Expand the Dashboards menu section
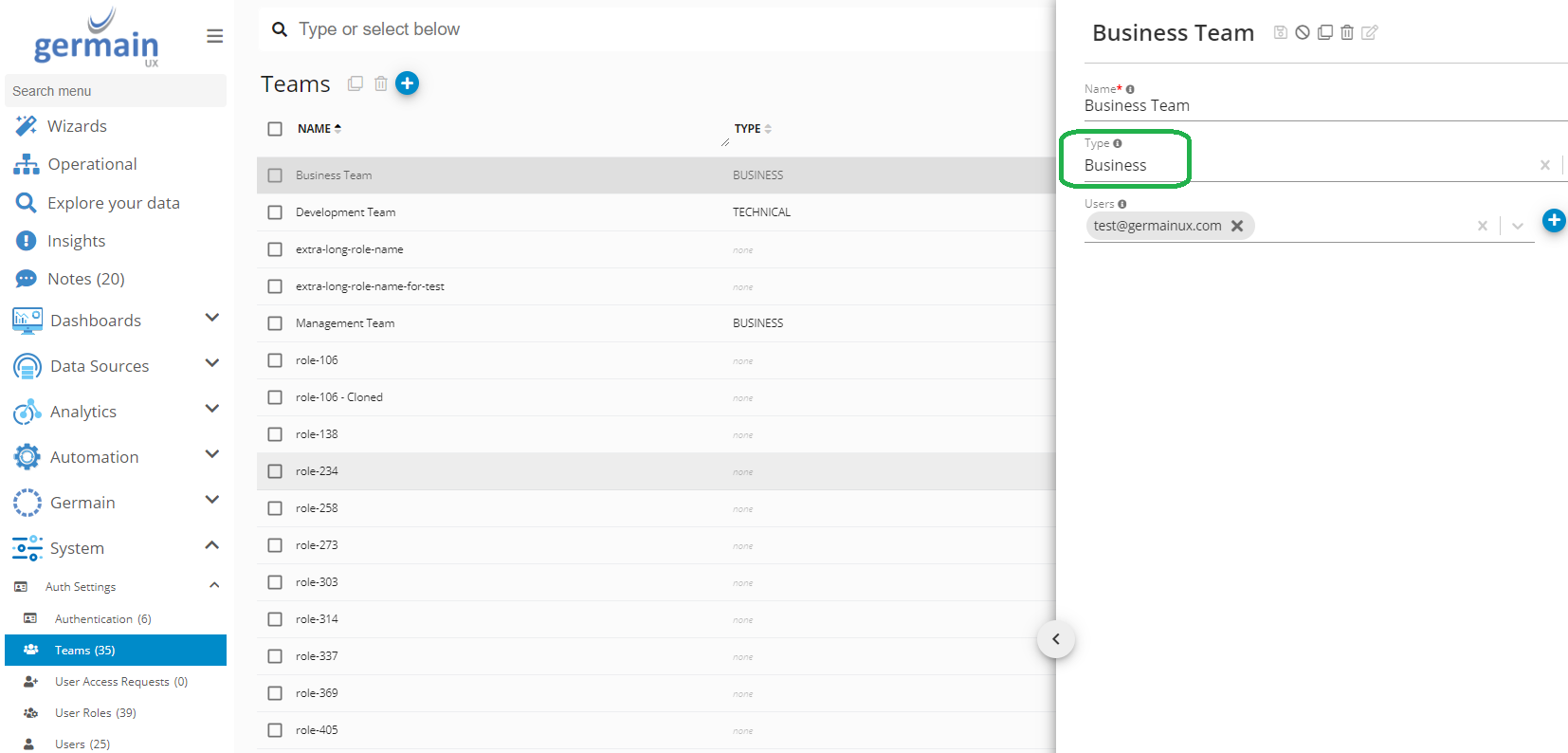The image size is (1568, 753). [x=212, y=319]
